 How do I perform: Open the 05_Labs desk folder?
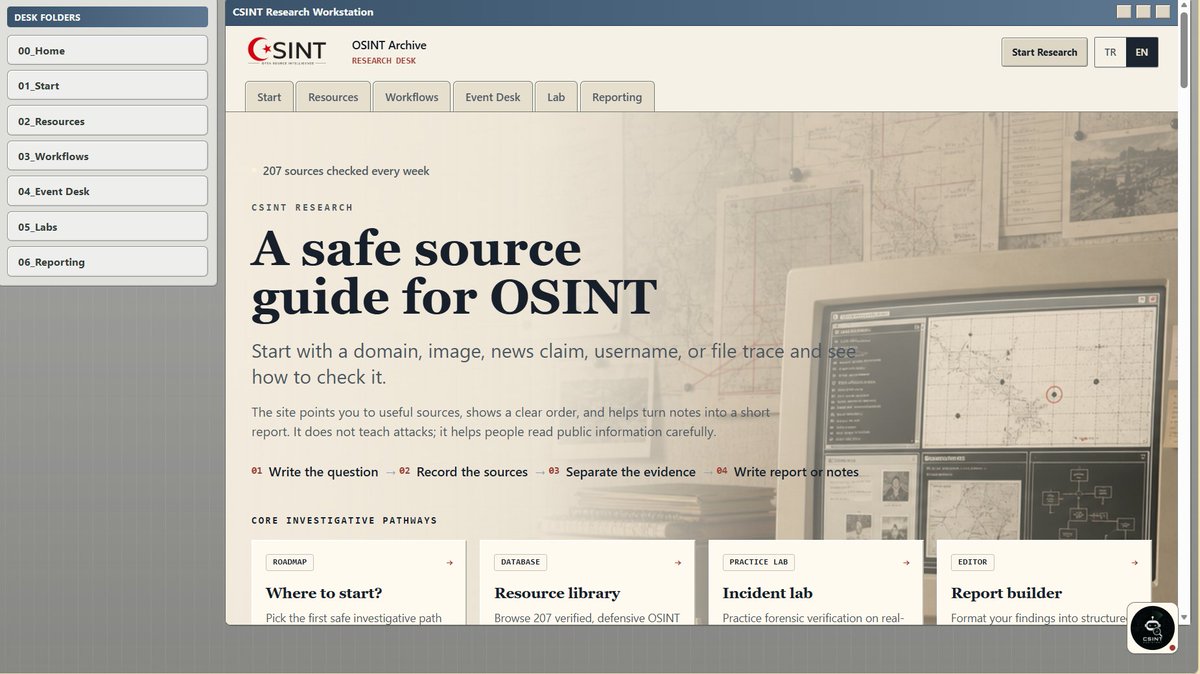click(x=107, y=226)
